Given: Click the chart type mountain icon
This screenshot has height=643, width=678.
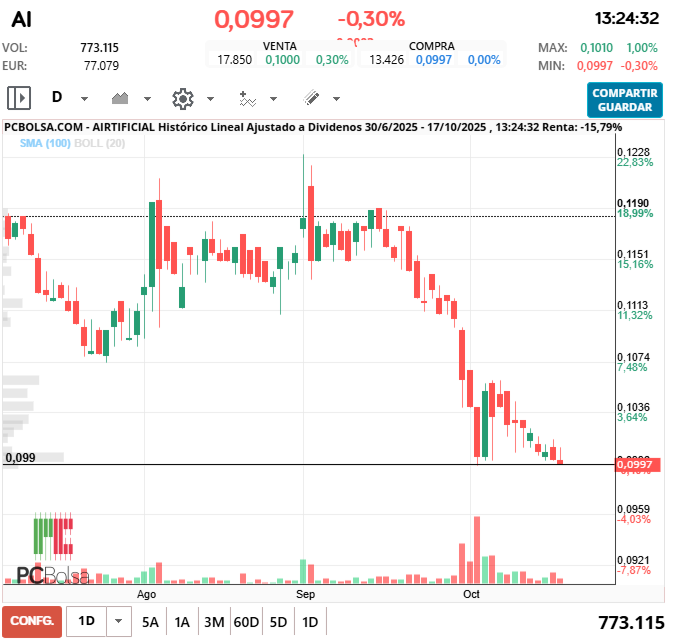Looking at the screenshot, I should (x=121, y=98).
